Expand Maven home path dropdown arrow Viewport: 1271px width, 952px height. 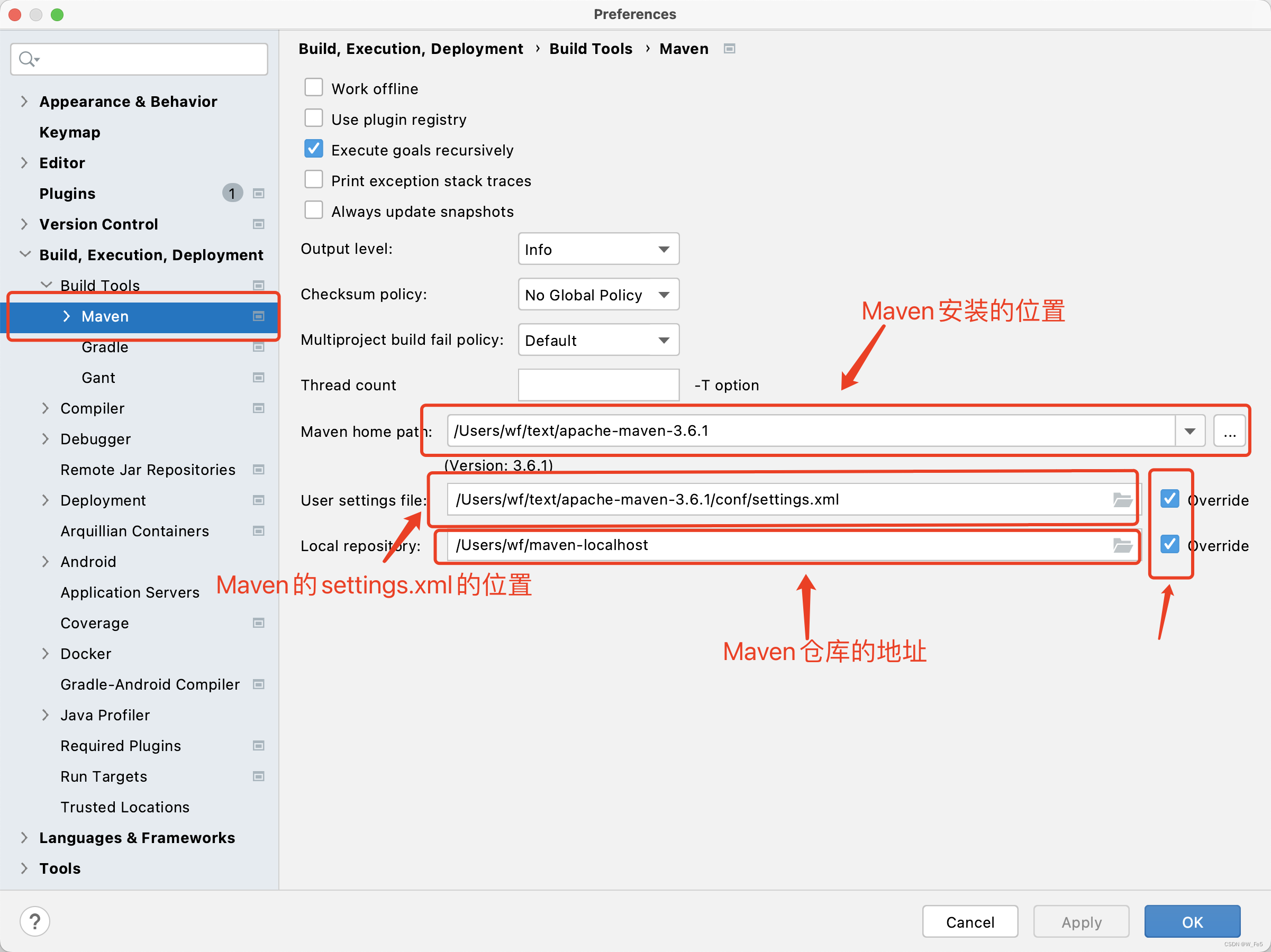click(1190, 431)
